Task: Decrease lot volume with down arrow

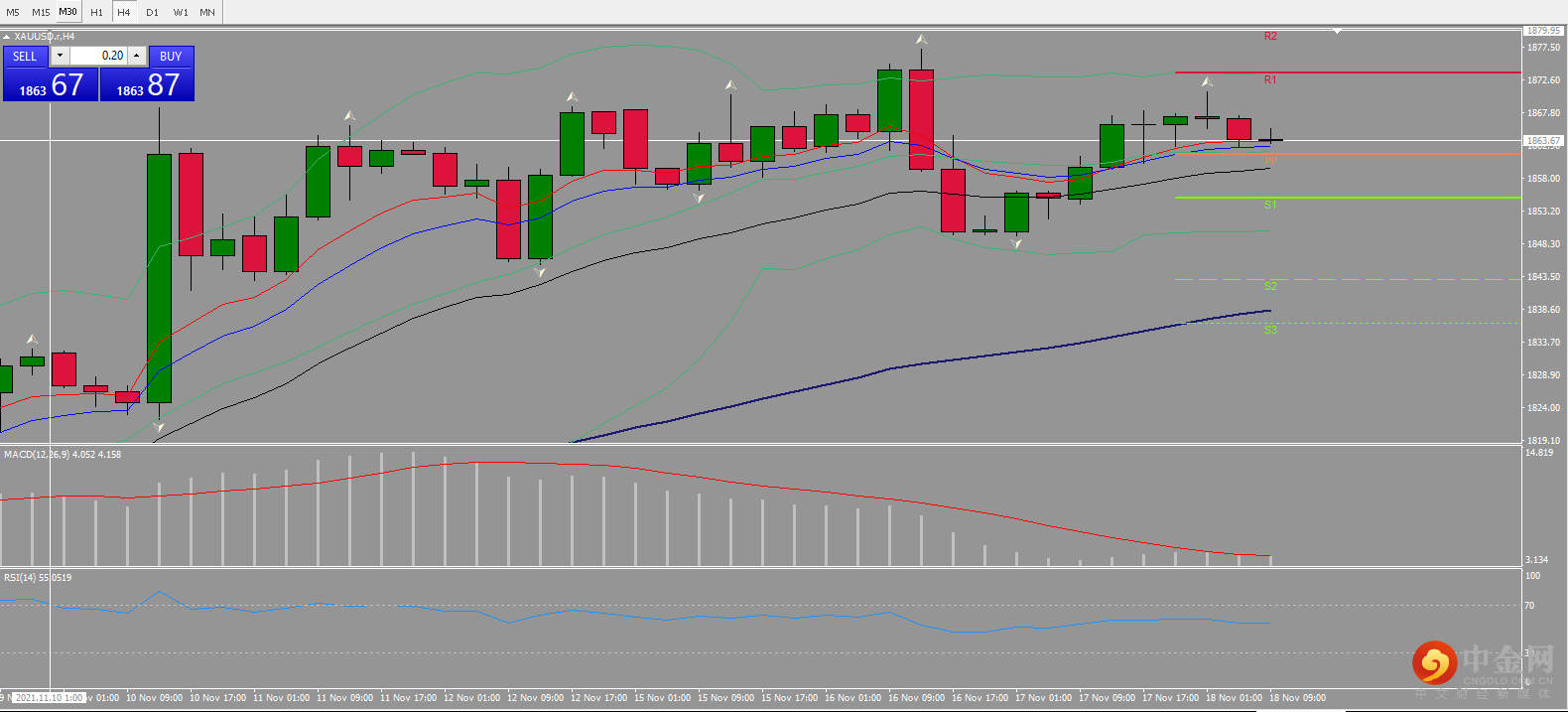Action: [x=60, y=56]
